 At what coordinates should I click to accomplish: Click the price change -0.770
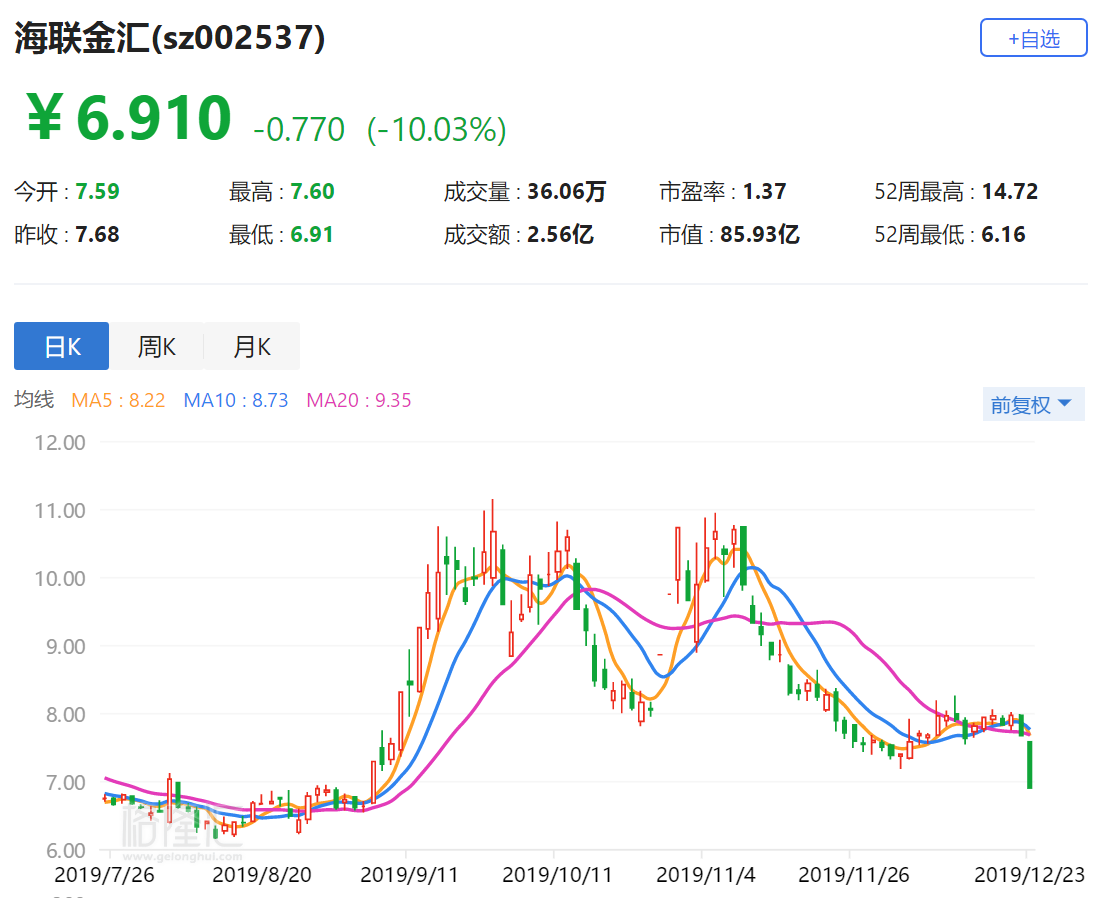[x=298, y=130]
